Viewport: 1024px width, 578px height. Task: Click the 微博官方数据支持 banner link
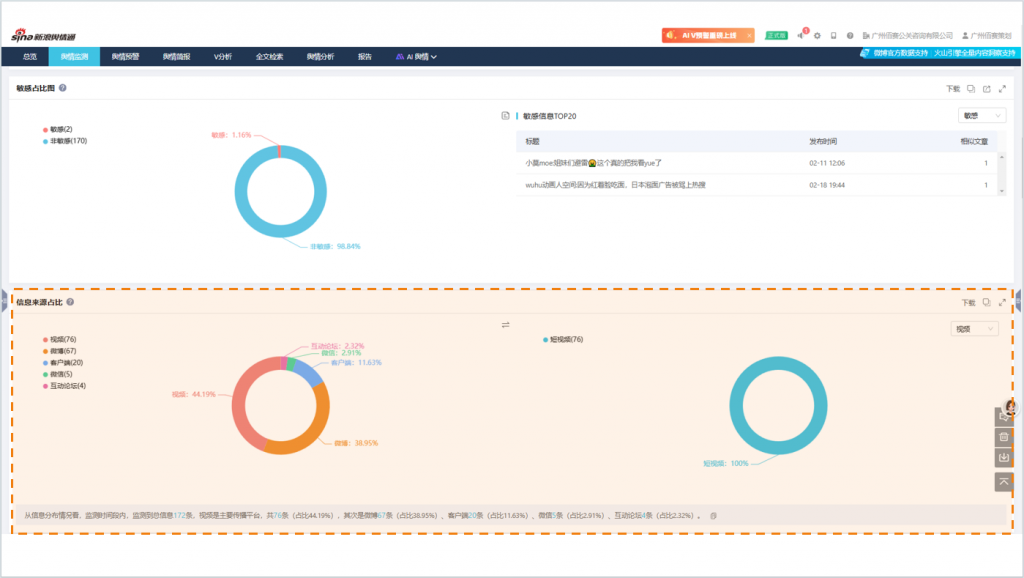pos(900,53)
